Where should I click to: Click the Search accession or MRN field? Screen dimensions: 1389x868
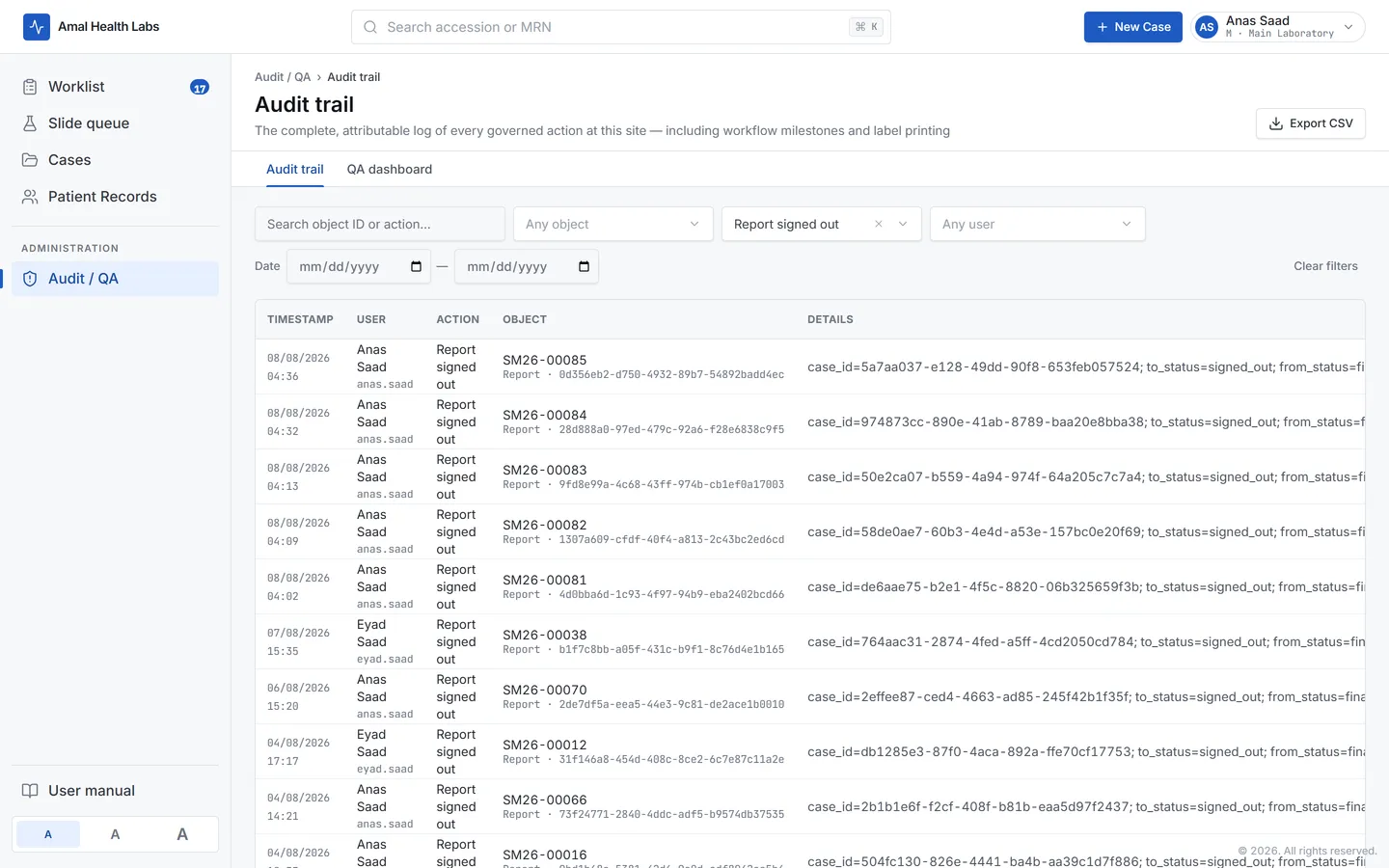click(621, 27)
